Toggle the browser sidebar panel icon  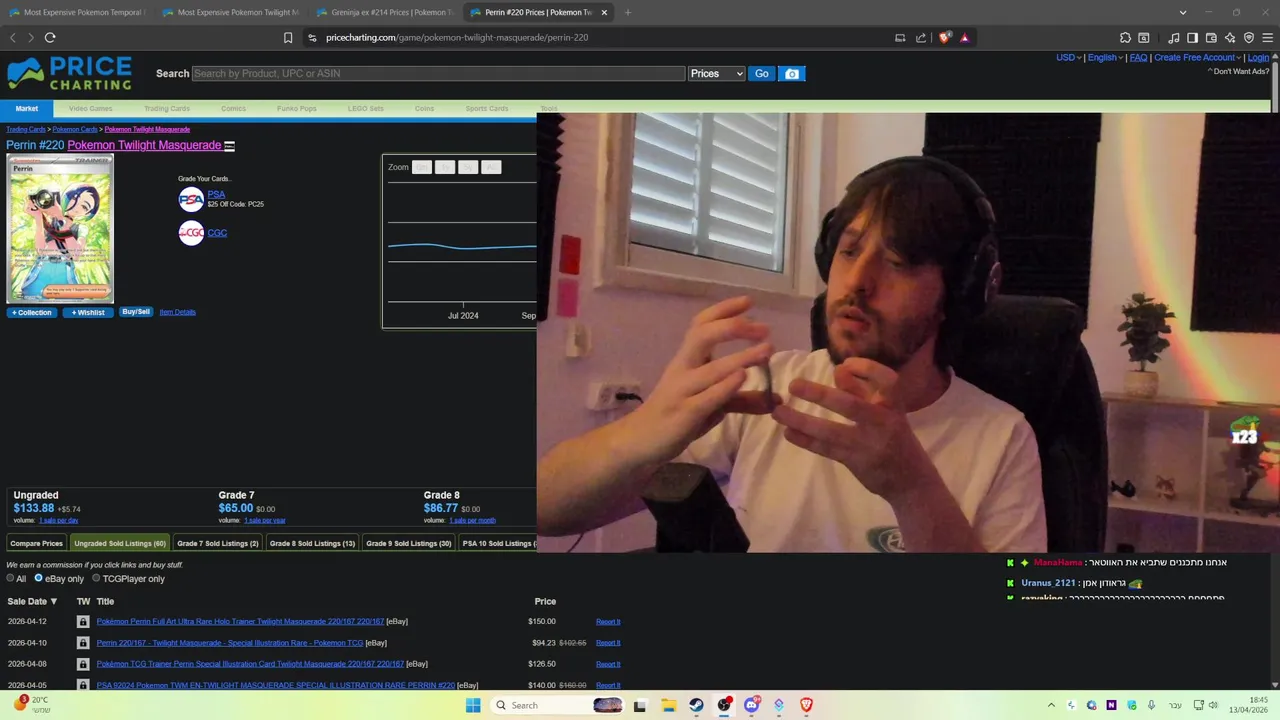[x=1192, y=38]
